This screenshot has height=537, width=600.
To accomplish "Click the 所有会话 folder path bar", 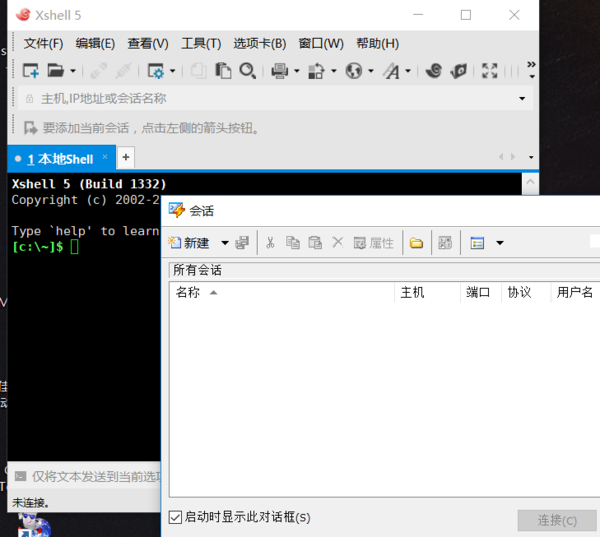I will [384, 270].
